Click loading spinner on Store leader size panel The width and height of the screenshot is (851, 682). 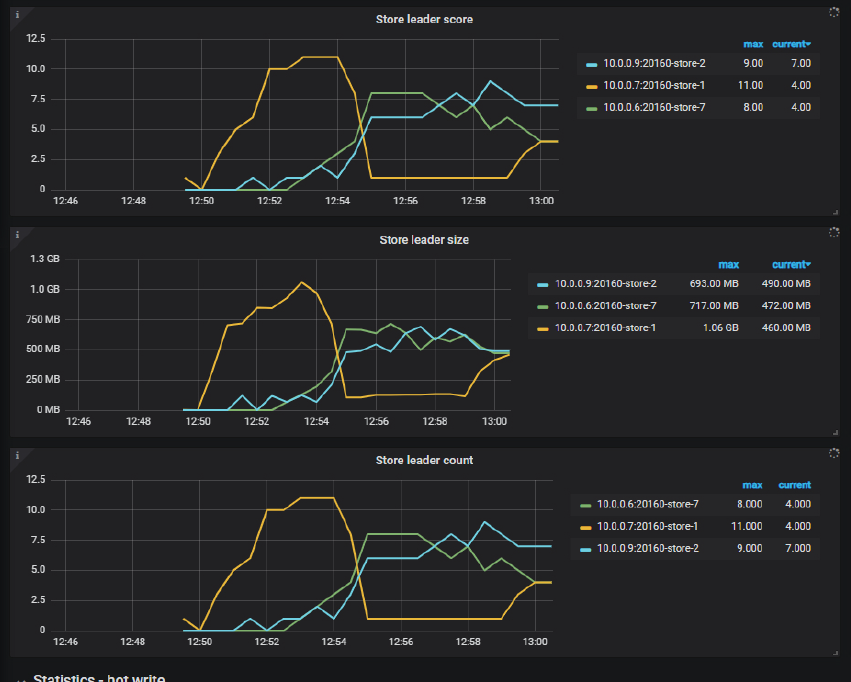click(x=834, y=233)
